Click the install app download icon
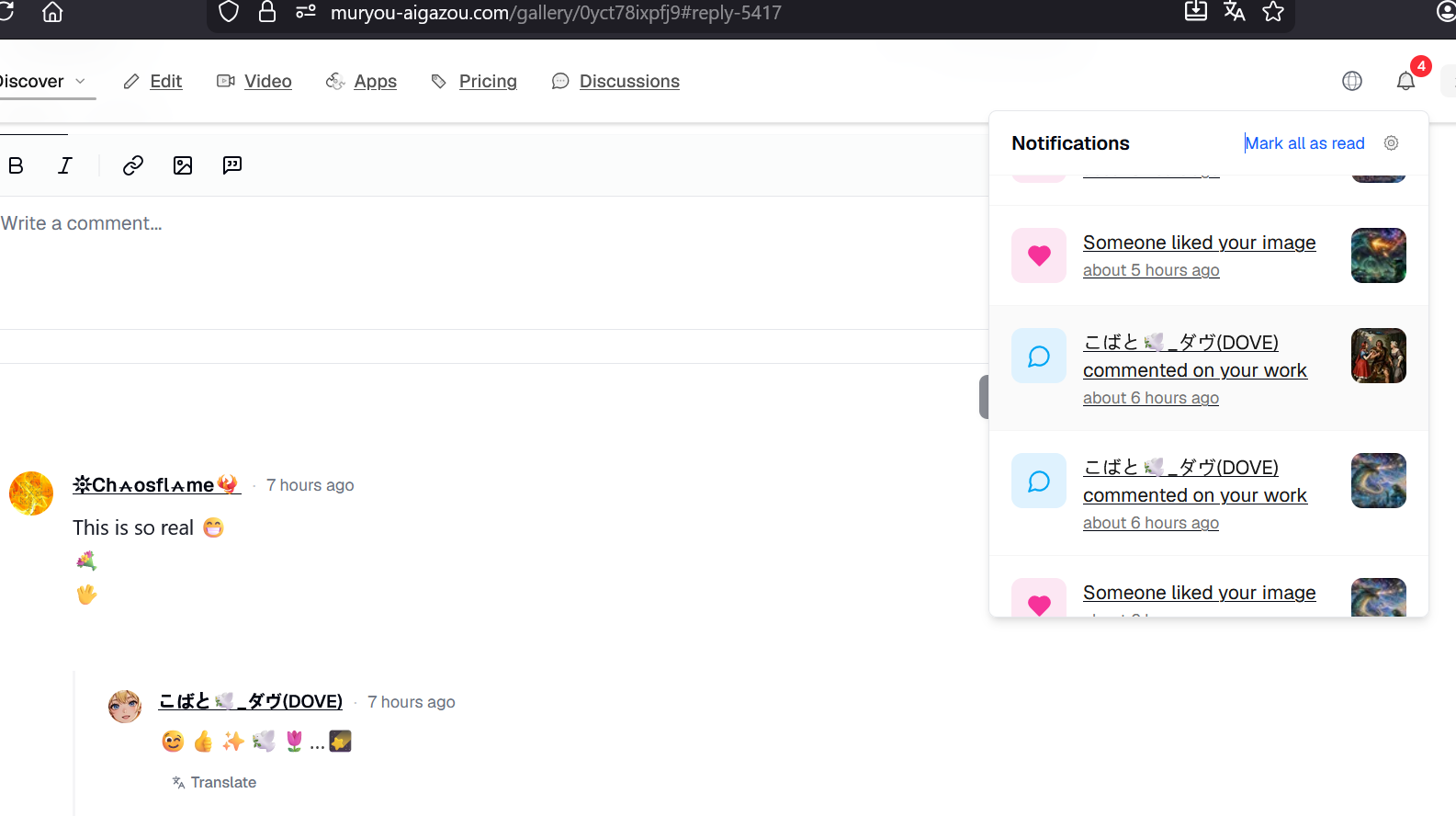 point(1196,12)
